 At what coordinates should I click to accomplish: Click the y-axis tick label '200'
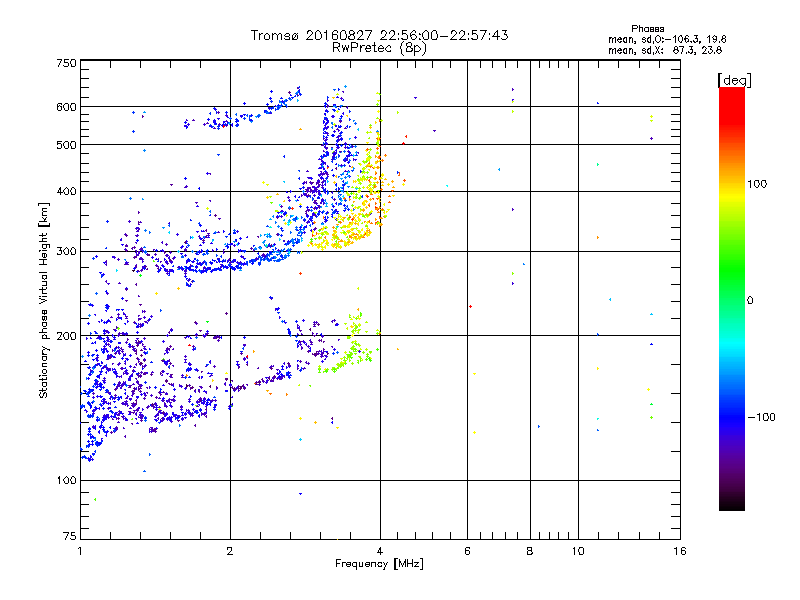(x=66, y=336)
